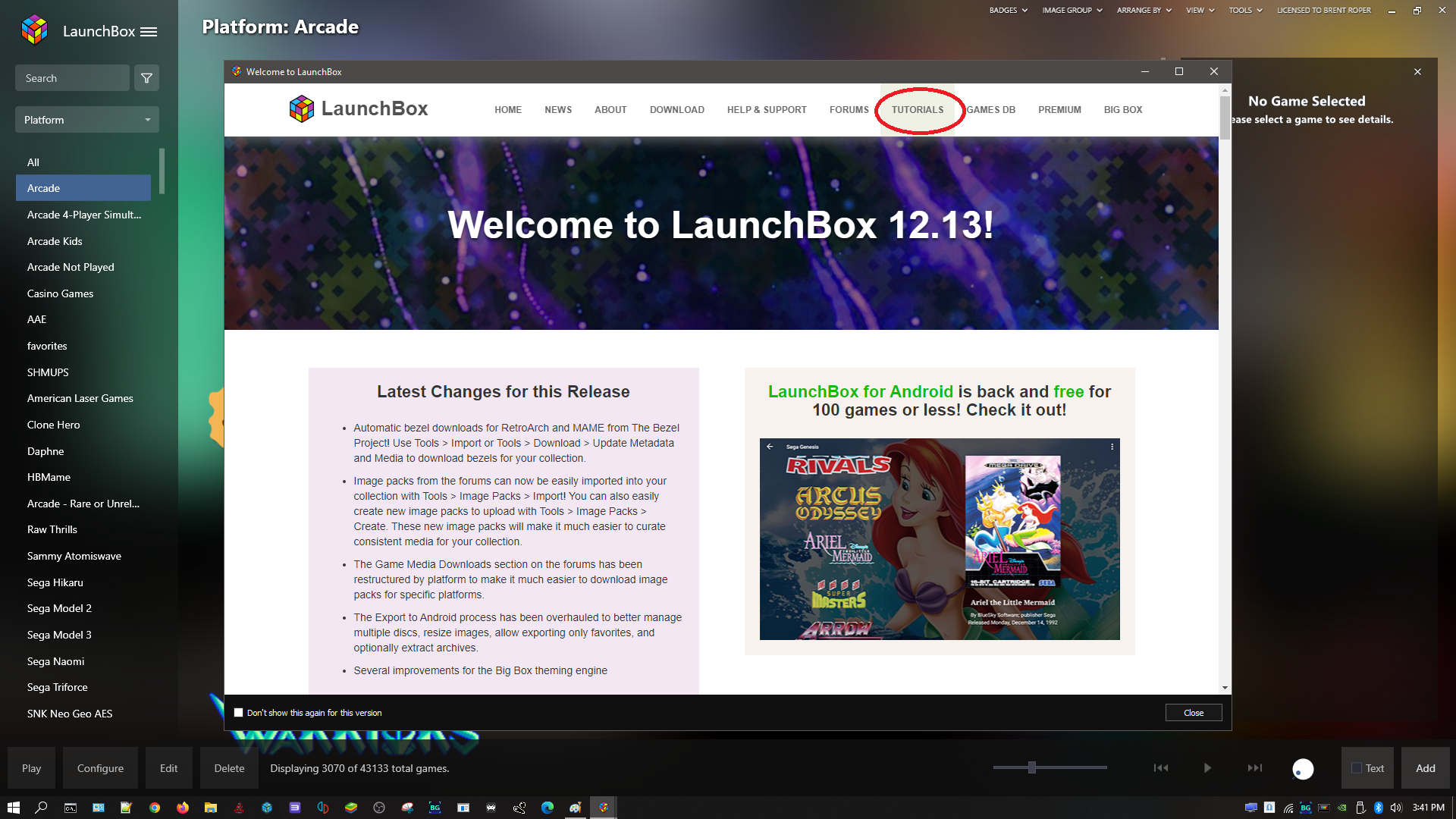Click the Edit button
This screenshot has height=819, width=1456.
coord(168,768)
